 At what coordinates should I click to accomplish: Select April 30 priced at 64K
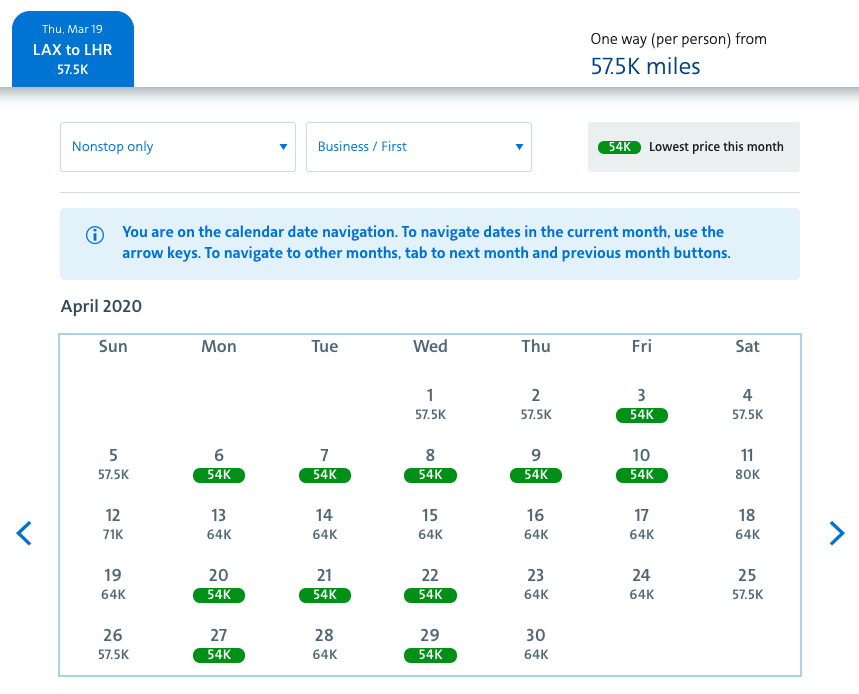pyautogui.click(x=536, y=645)
